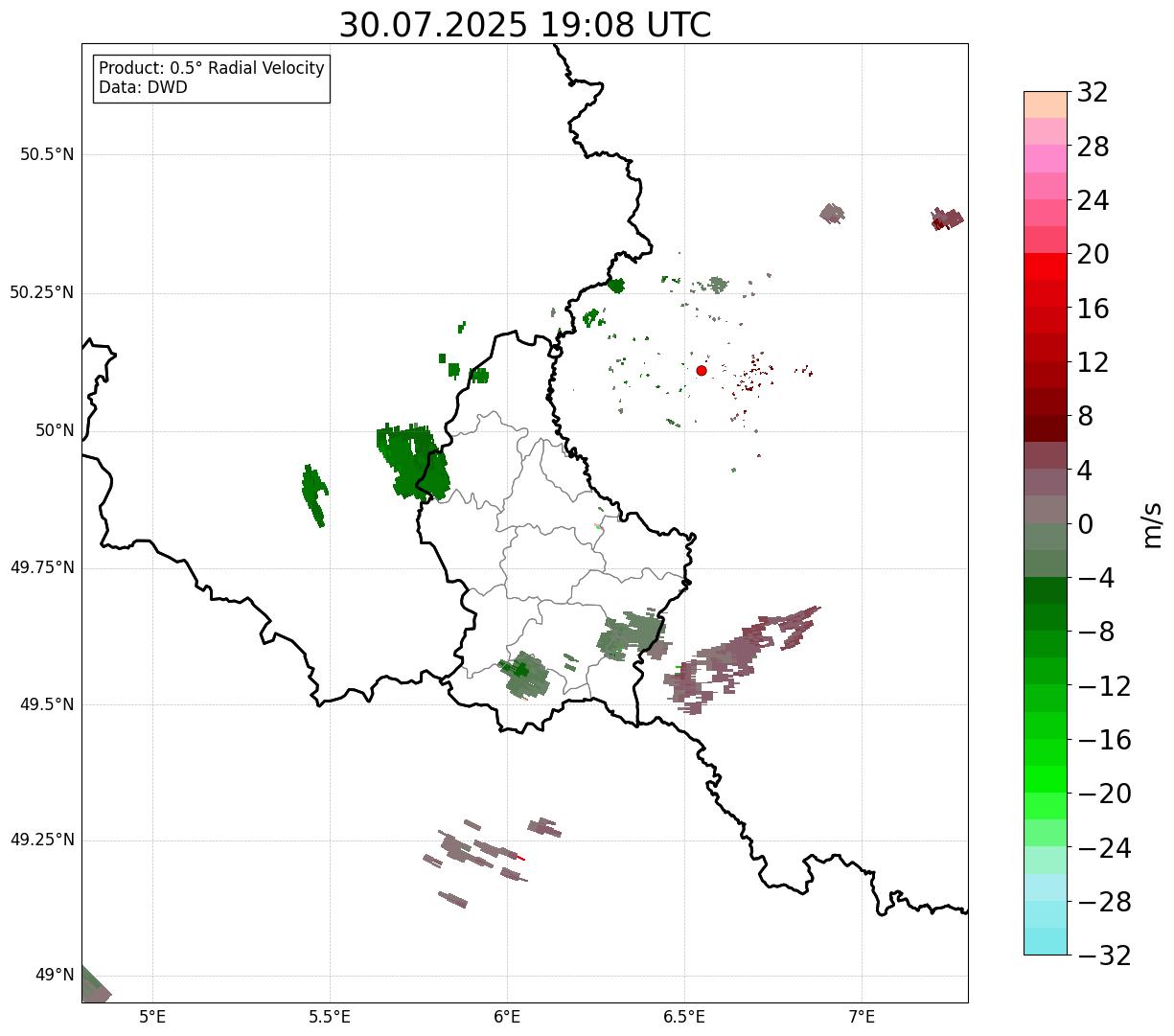This screenshot has width=1174, height=1036.
Task: Click the 5.5°E longitude label
Action: [x=330, y=1017]
